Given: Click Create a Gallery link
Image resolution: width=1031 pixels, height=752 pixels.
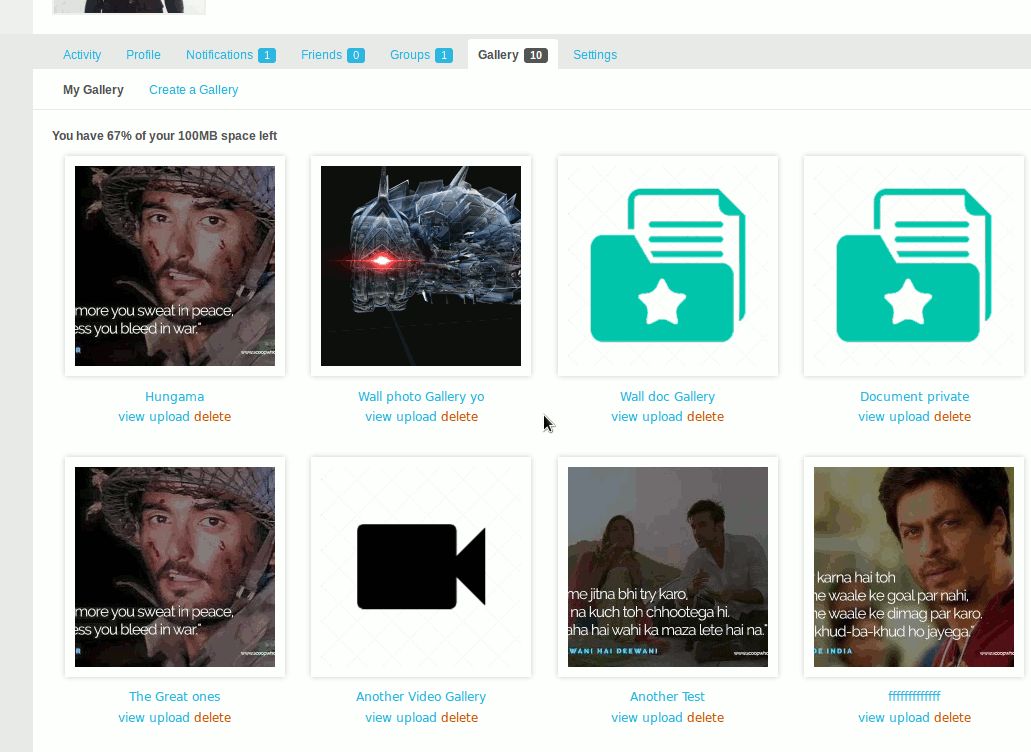Looking at the screenshot, I should pyautogui.click(x=193, y=89).
